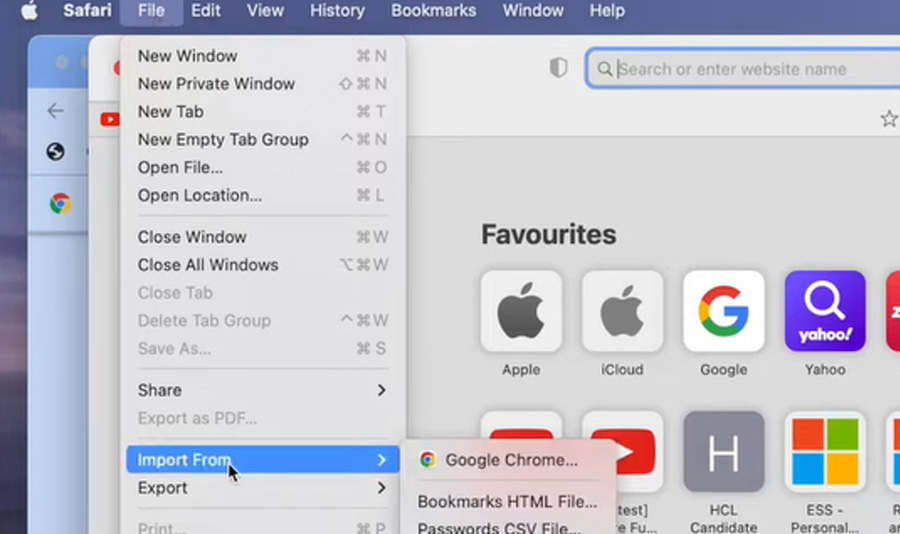Open the Apple favourite tile
900x534 pixels.
521,311
